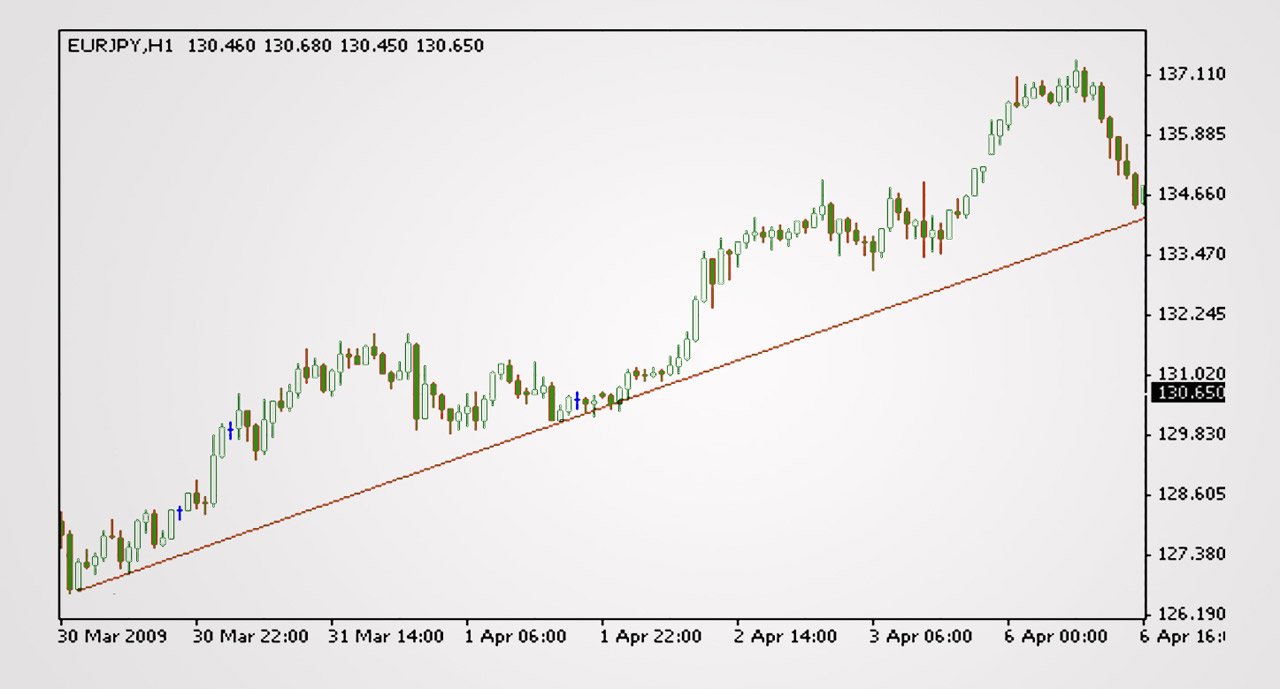Image resolution: width=1280 pixels, height=689 pixels.
Task: Click the 137.110 price axis label
Action: click(1191, 74)
